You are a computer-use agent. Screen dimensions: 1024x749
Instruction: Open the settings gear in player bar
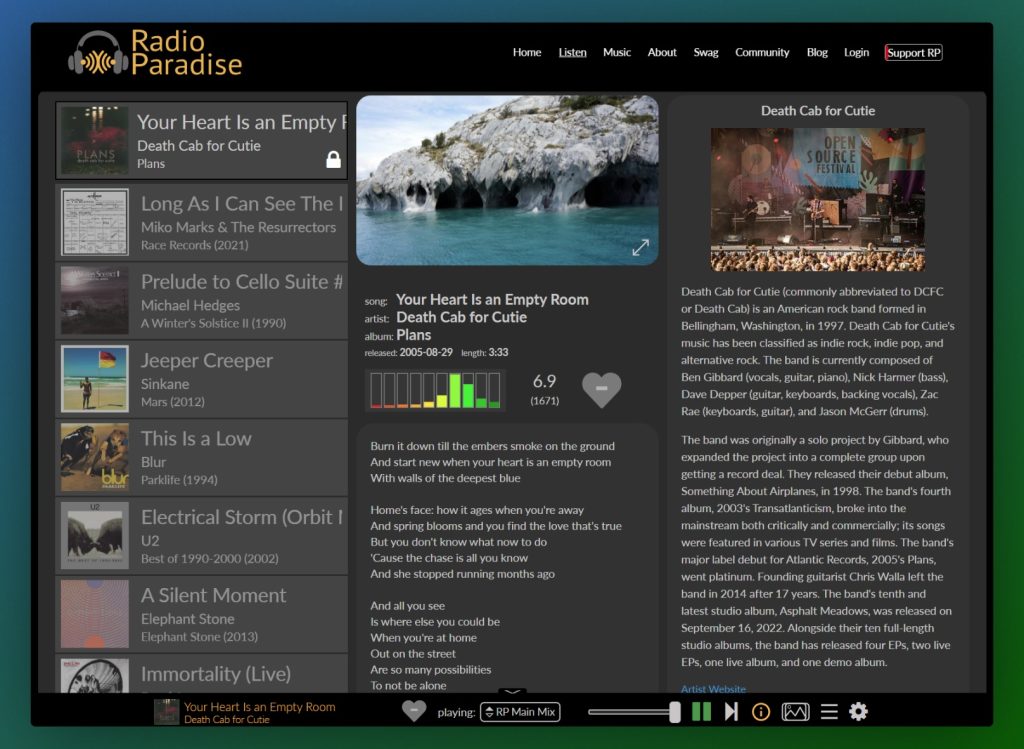[858, 712]
